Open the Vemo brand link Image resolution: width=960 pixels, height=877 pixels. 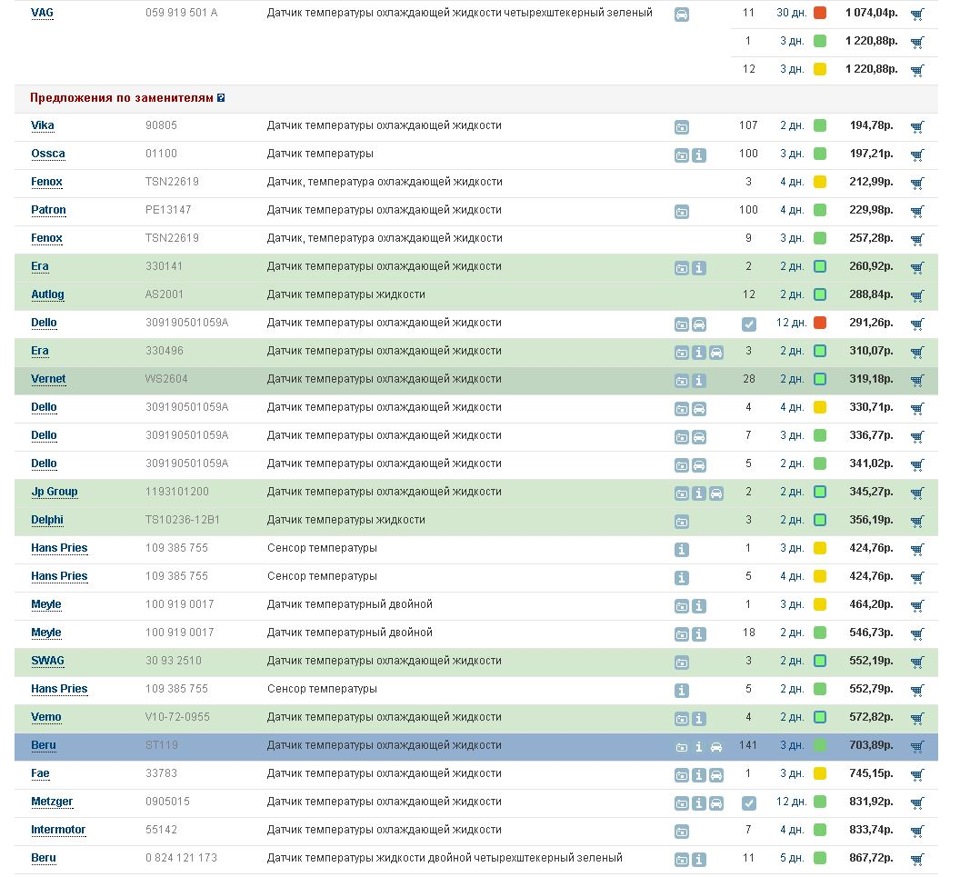[x=46, y=717]
